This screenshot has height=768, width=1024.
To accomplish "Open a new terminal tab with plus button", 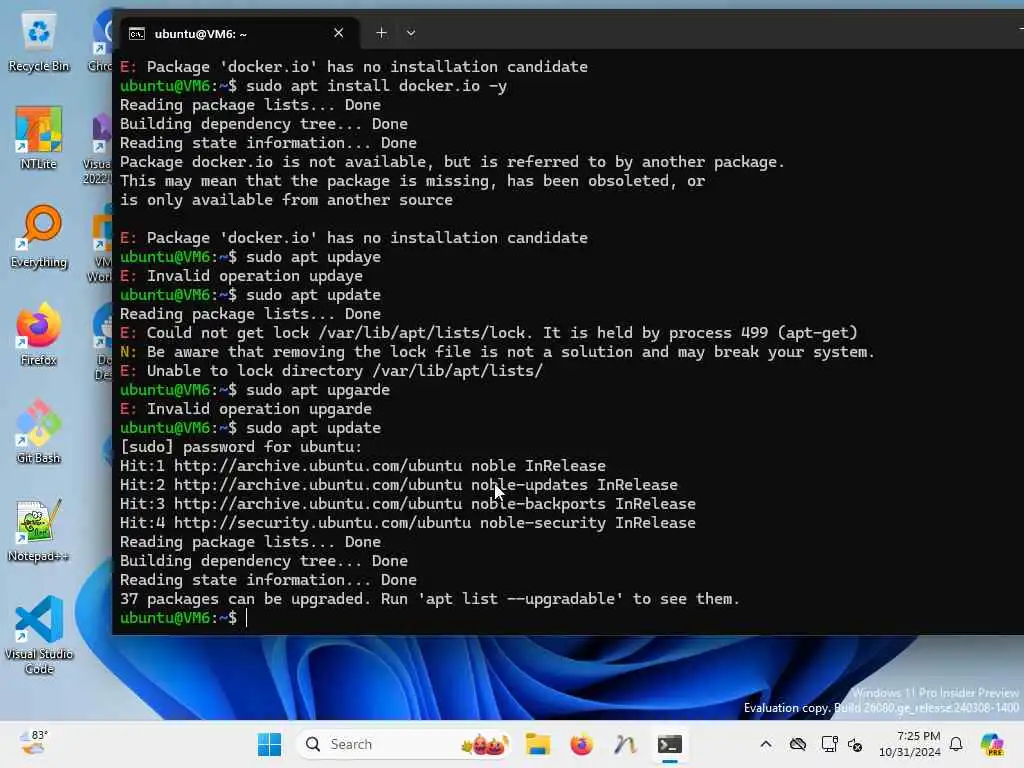I will [x=381, y=33].
